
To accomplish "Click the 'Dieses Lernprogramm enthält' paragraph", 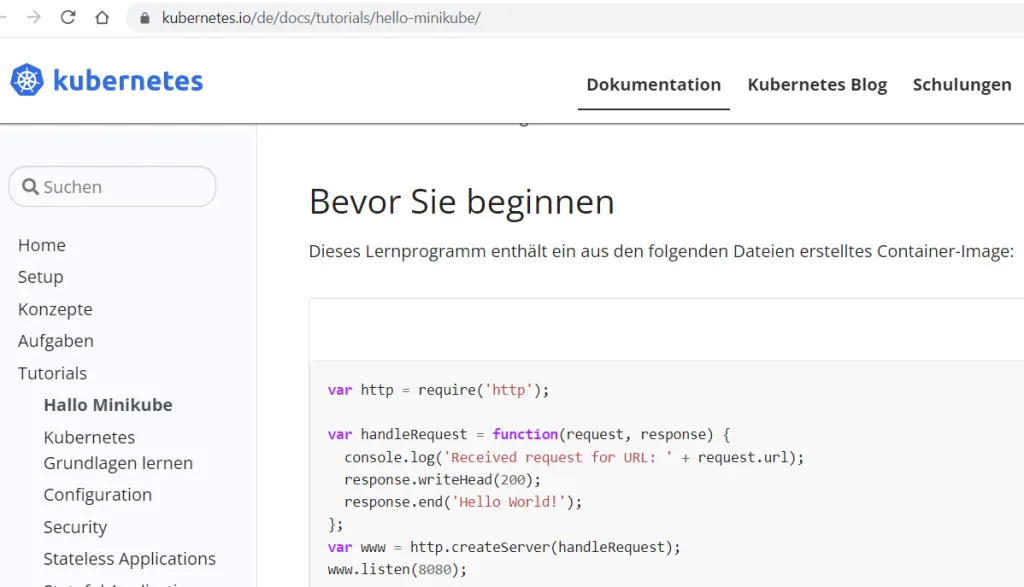I will click(x=661, y=251).
